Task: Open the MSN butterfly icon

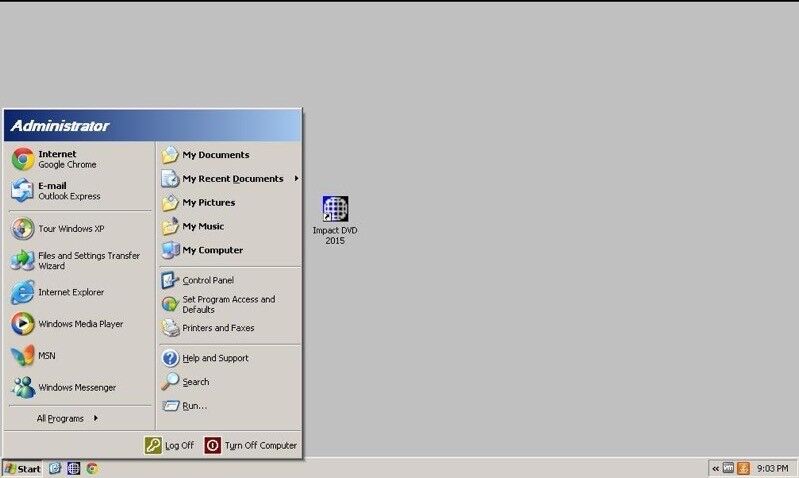Action: point(23,356)
